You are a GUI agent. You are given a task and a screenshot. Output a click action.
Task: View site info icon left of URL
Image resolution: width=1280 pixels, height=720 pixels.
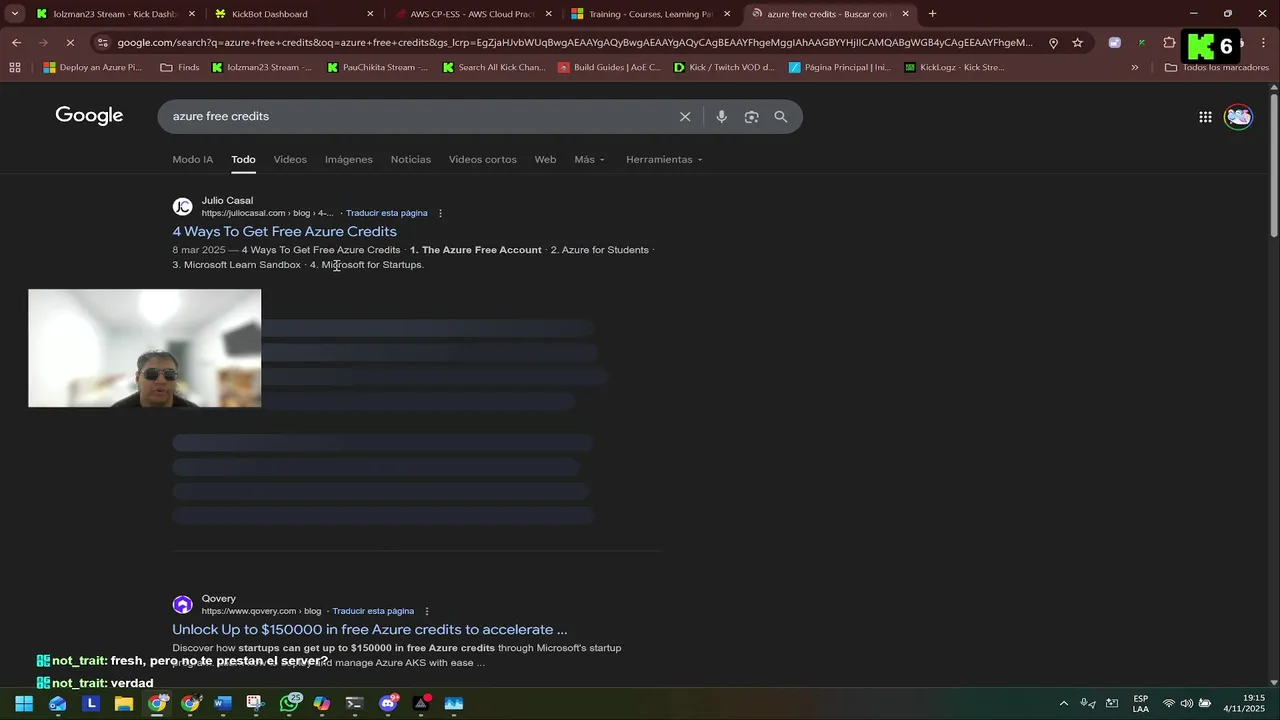point(102,43)
